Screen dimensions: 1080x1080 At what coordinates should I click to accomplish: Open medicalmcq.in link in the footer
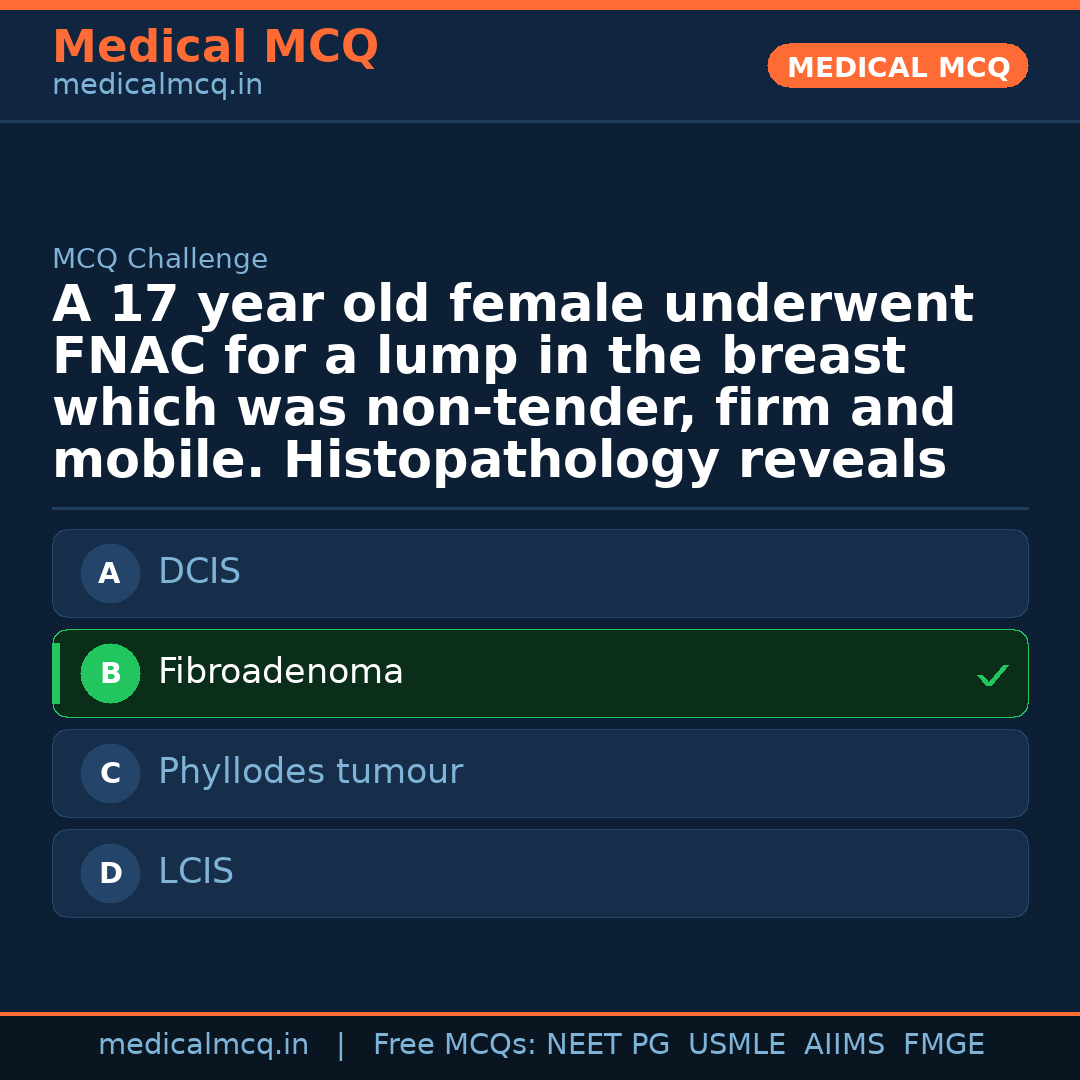tap(203, 1045)
